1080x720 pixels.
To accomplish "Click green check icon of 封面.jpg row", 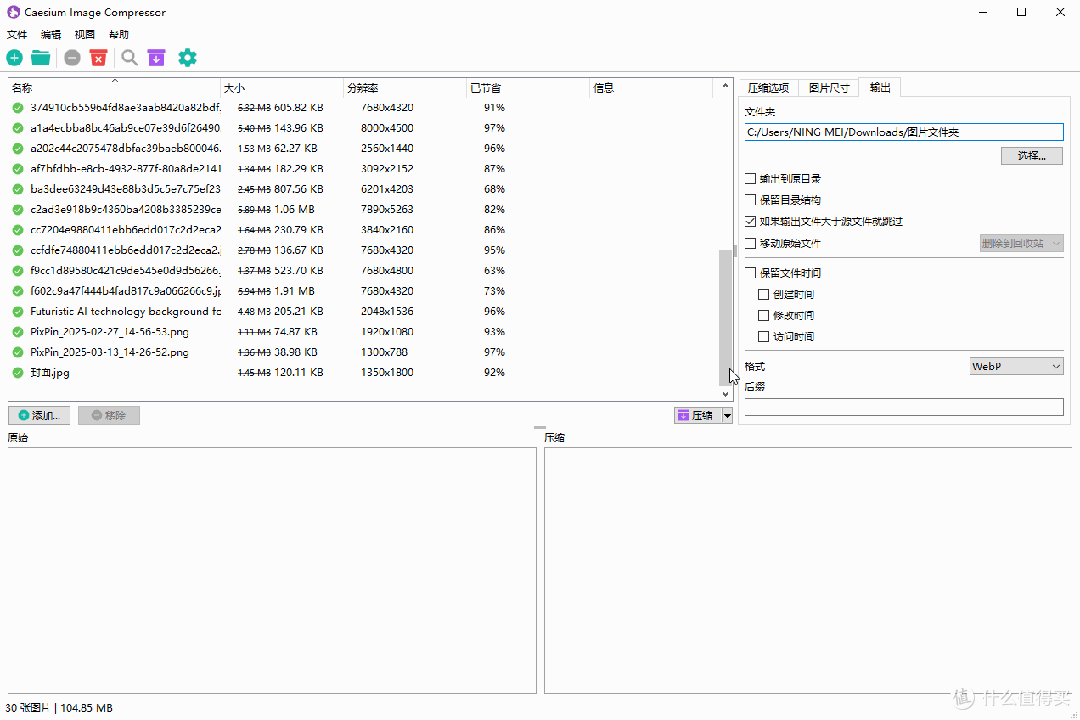I will pos(18,373).
